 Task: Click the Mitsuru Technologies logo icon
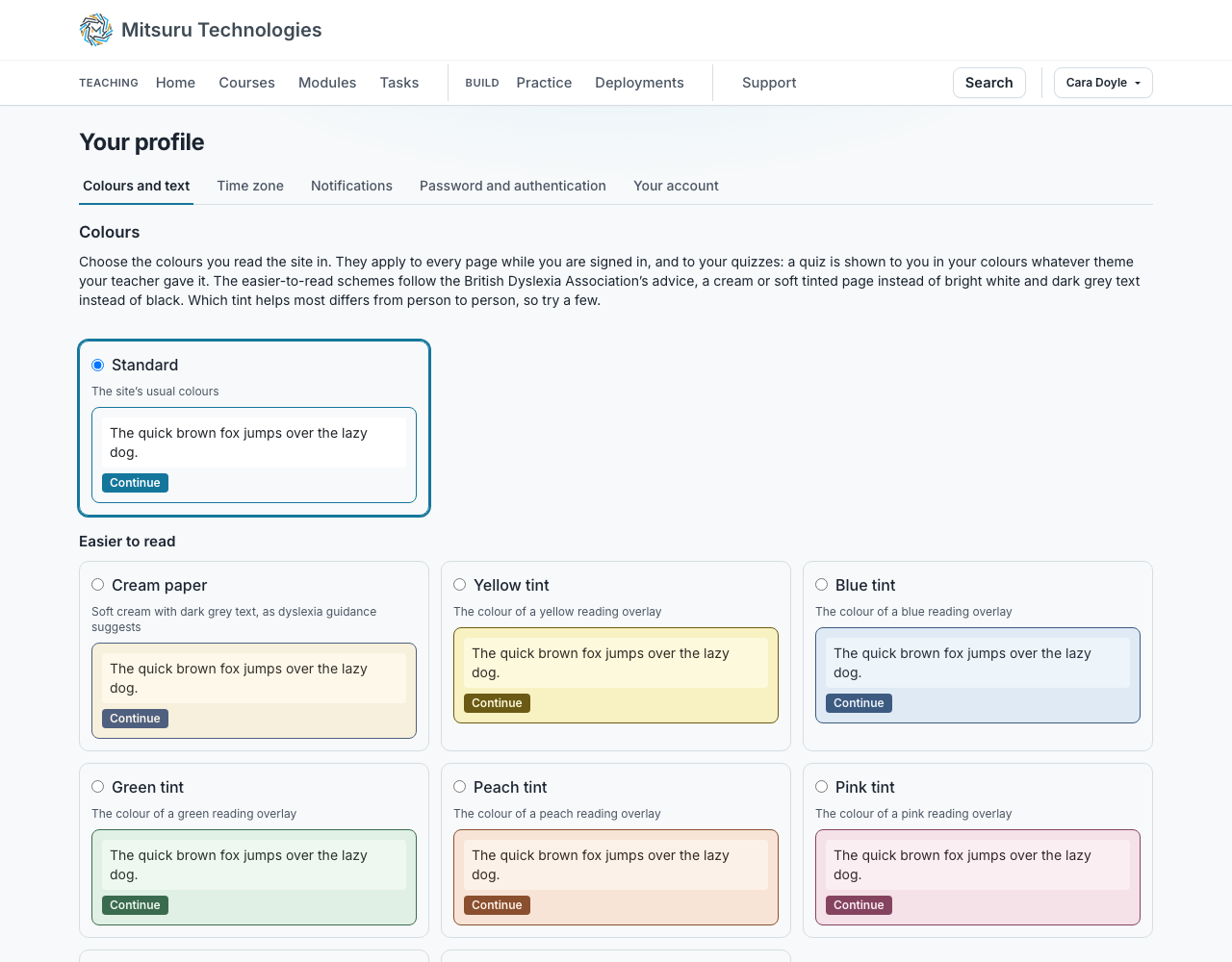coord(96,30)
